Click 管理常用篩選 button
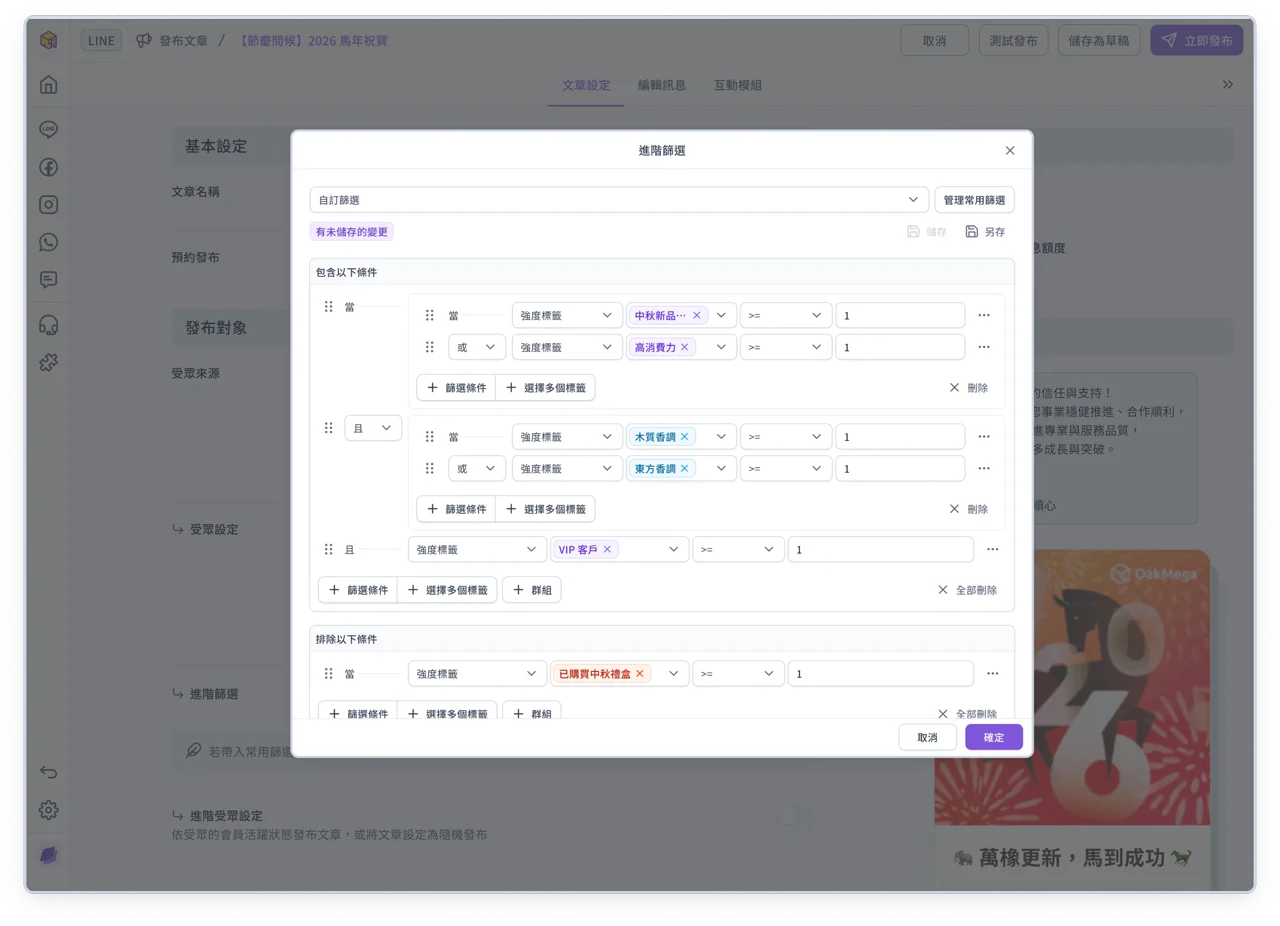 click(974, 200)
